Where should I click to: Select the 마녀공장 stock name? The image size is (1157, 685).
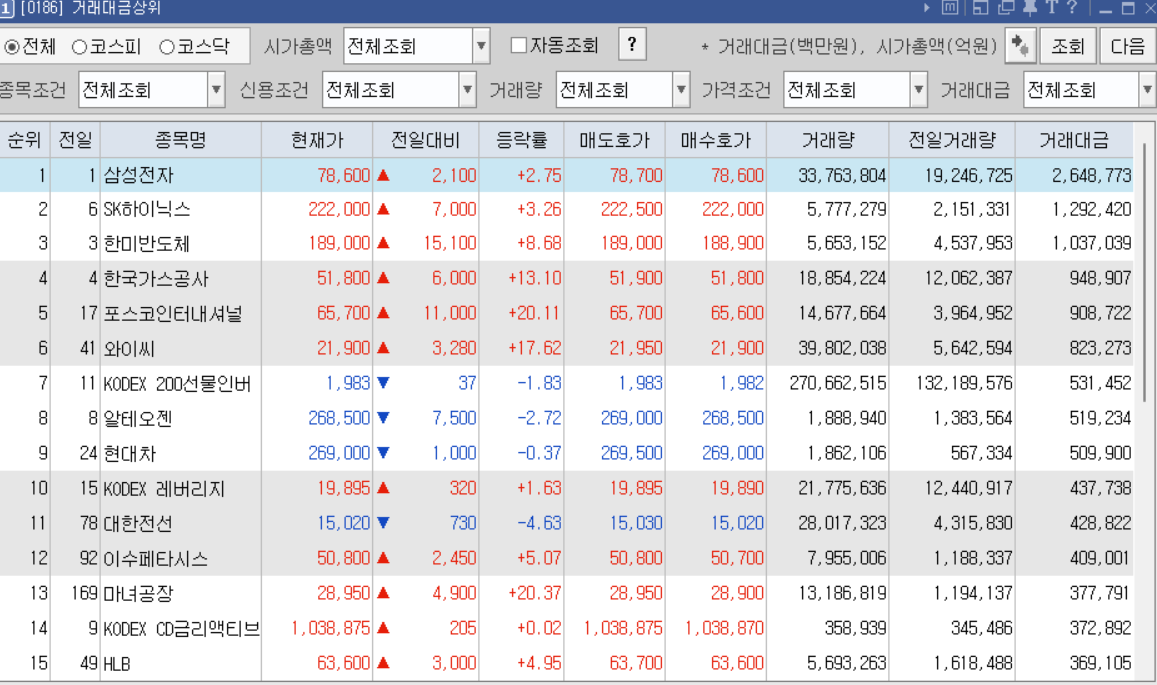tap(138, 593)
